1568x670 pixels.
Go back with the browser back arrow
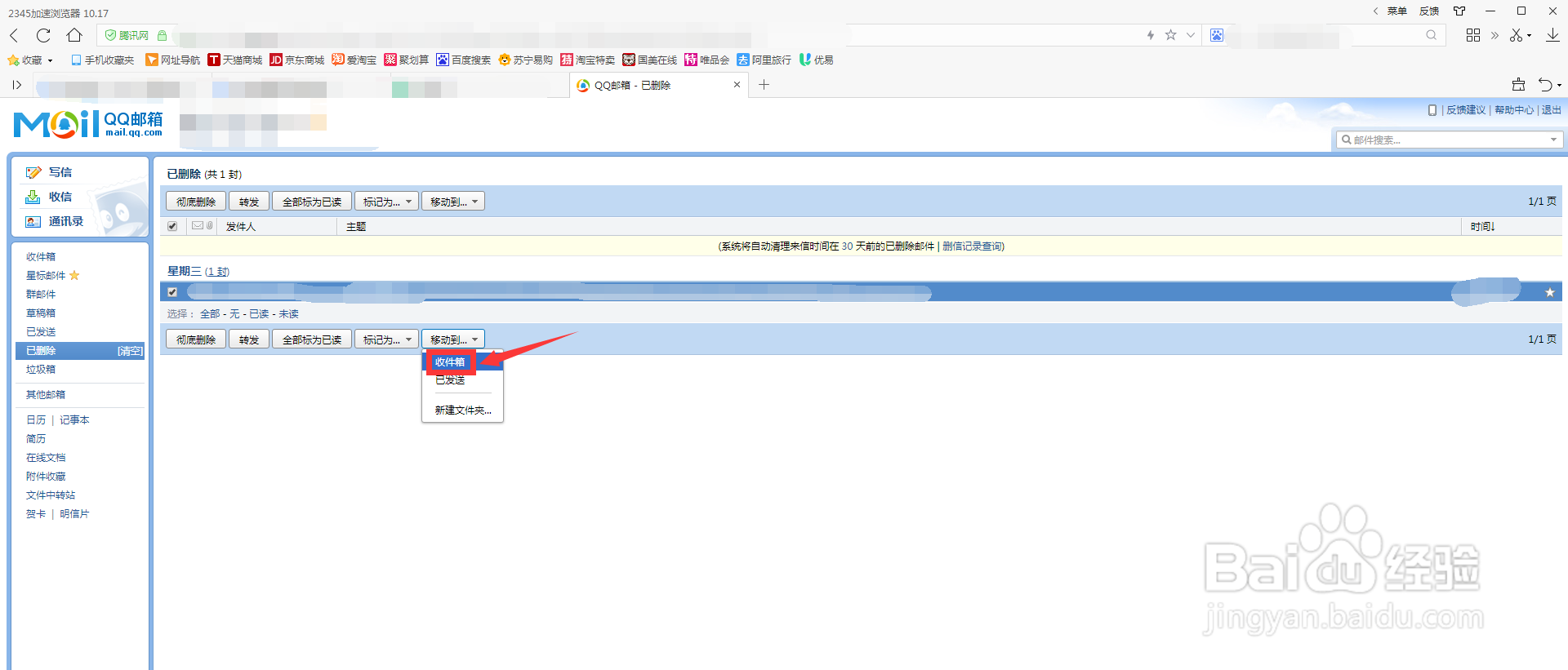pyautogui.click(x=14, y=35)
